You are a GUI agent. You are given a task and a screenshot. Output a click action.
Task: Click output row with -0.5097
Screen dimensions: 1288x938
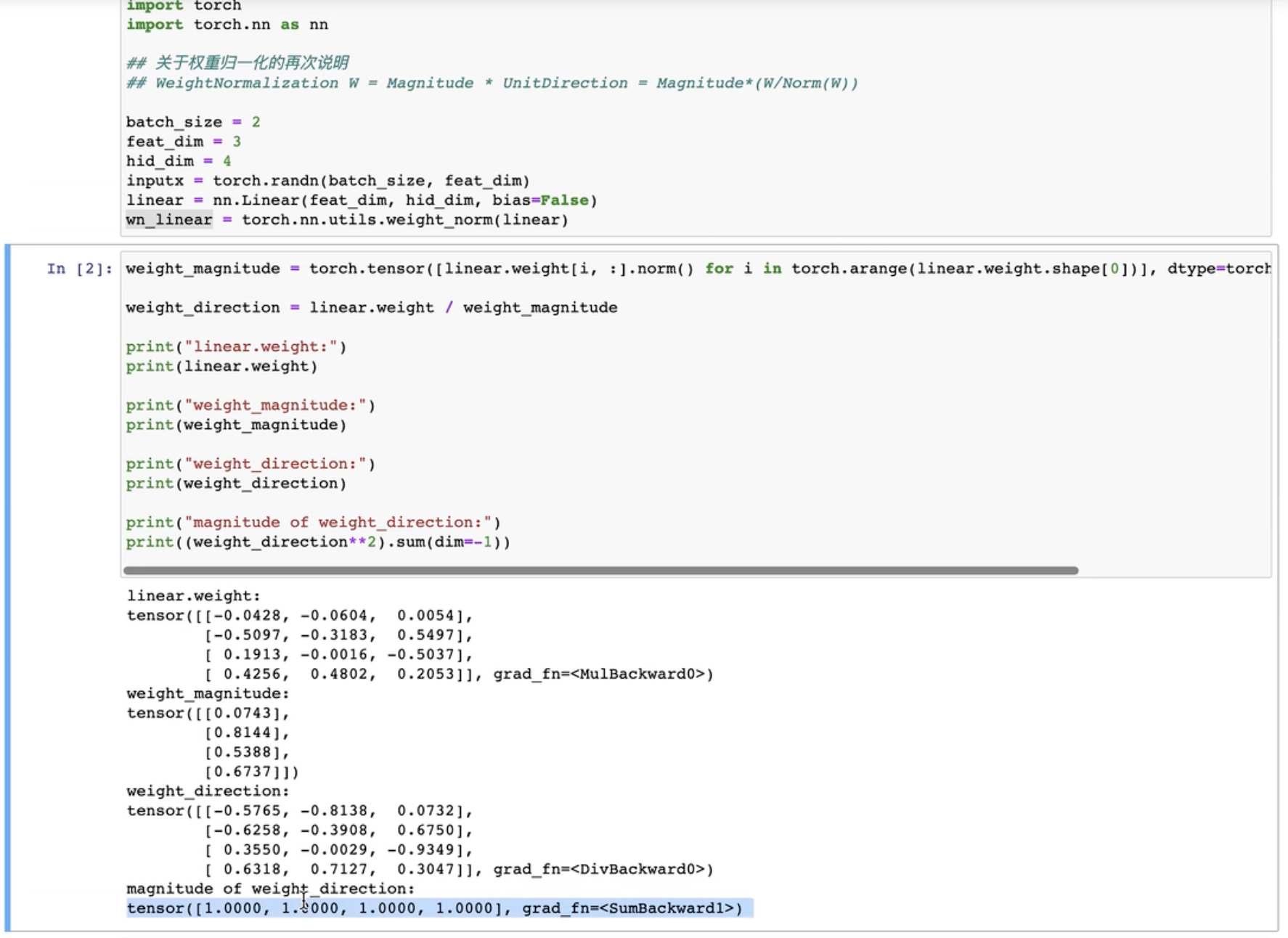tap(338, 635)
